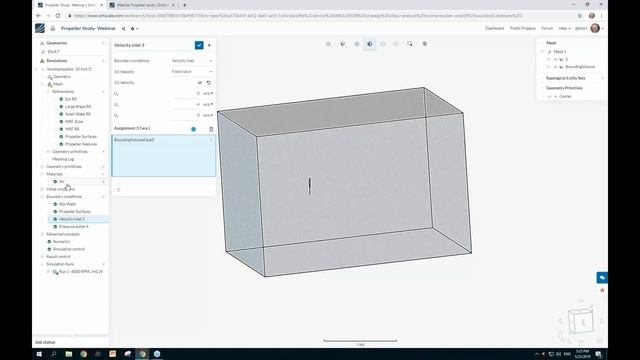This screenshot has width=640, height=360.
Task: Select the Mesh item in simulation tree
Action: point(58,84)
